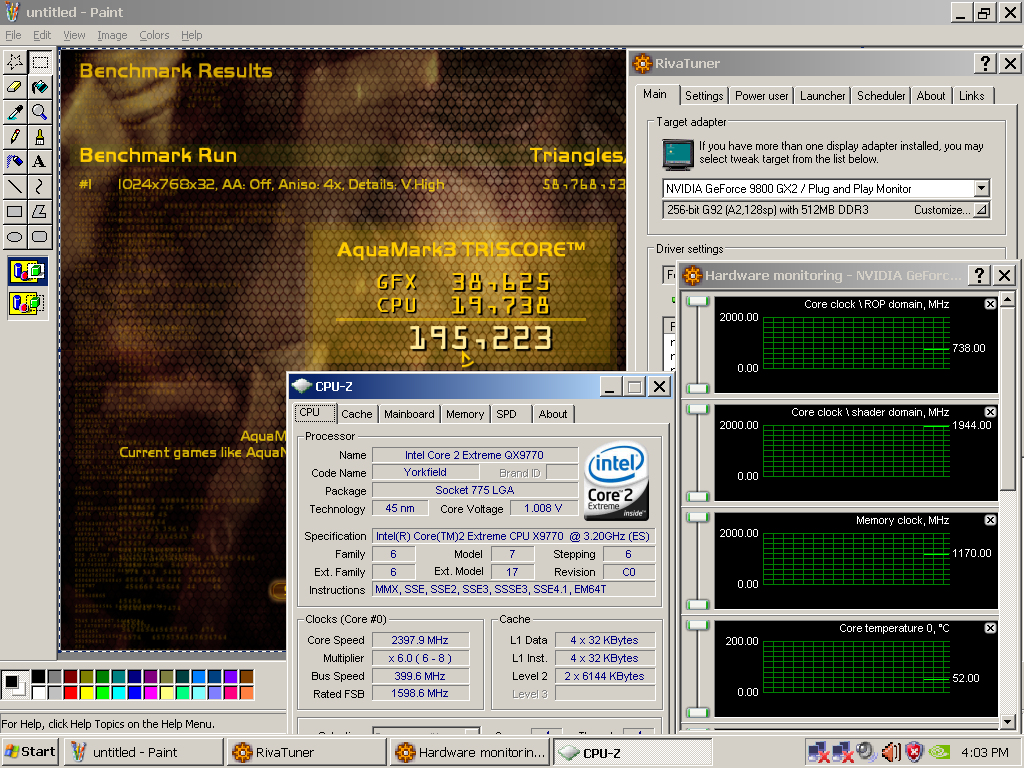Click the volume speaker tray icon

pos(891,752)
